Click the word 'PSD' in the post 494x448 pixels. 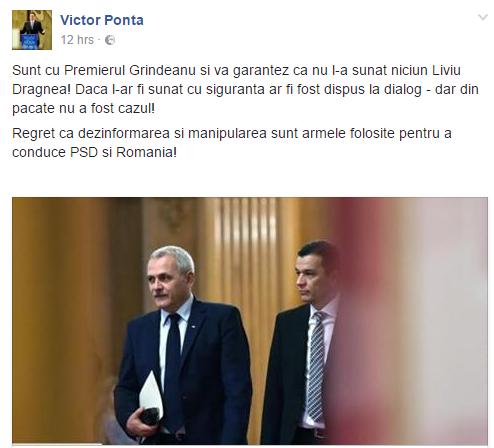(x=84, y=152)
